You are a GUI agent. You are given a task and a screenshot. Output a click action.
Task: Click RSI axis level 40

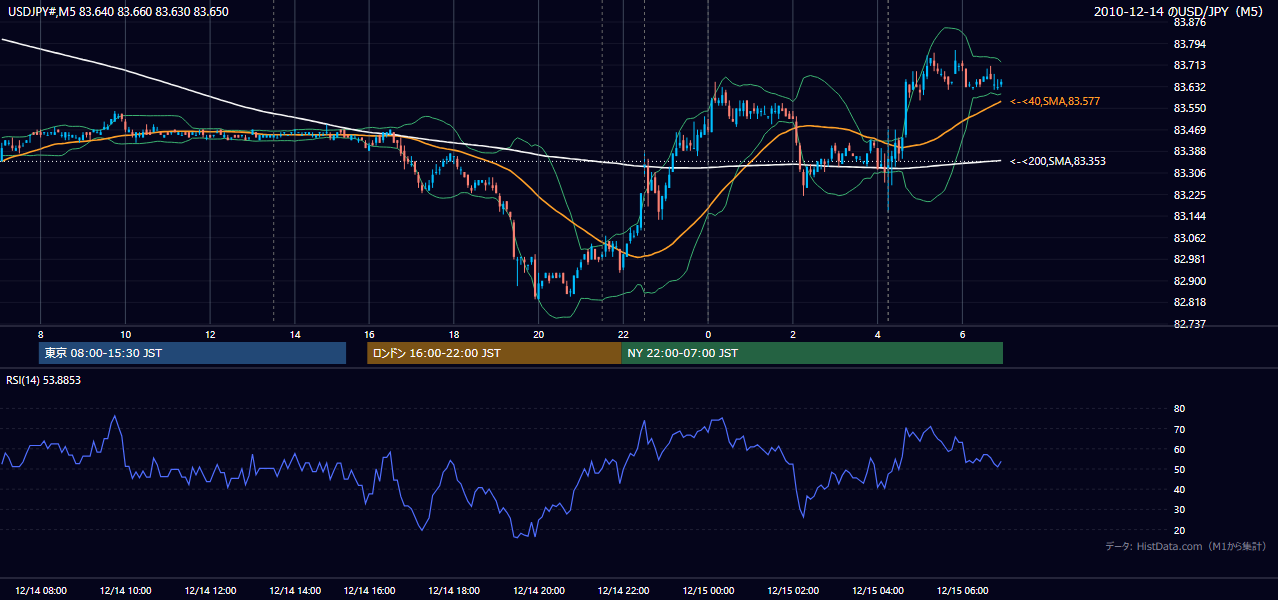(x=1179, y=489)
